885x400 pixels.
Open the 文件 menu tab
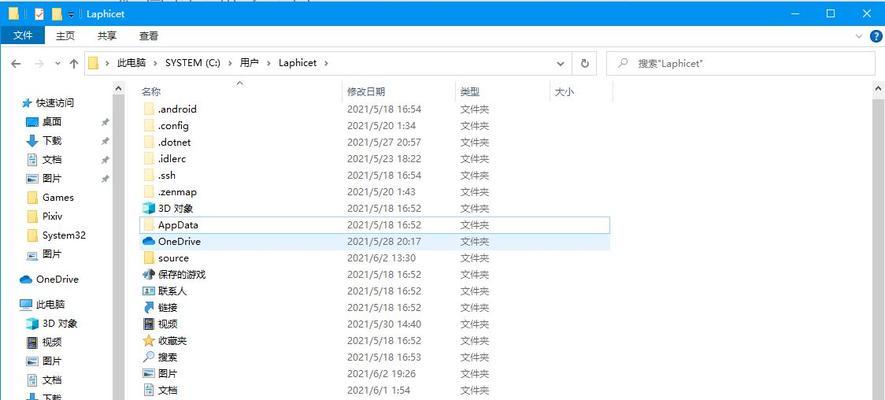(23, 36)
